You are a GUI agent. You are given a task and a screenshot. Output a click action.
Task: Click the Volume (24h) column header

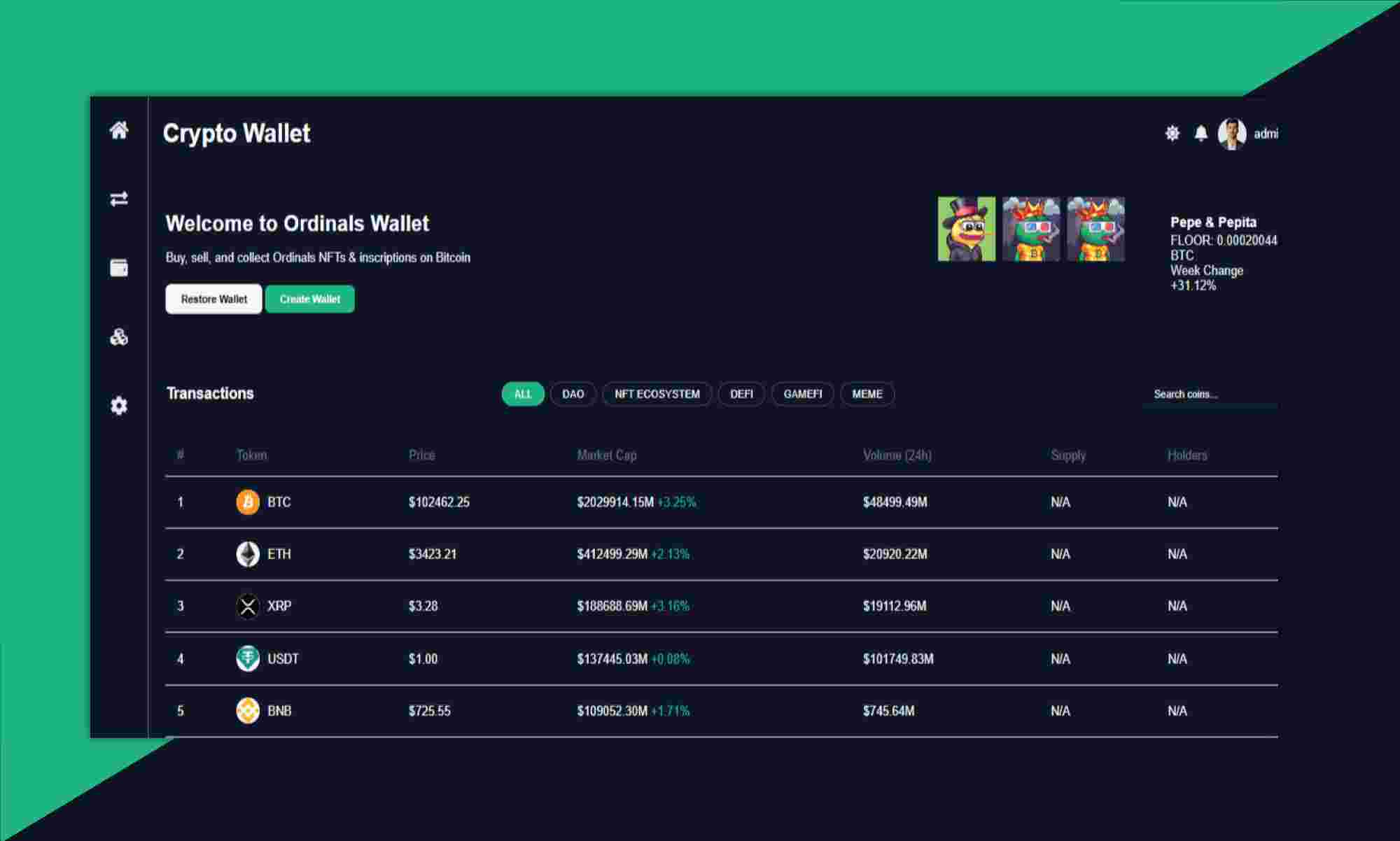(x=897, y=455)
